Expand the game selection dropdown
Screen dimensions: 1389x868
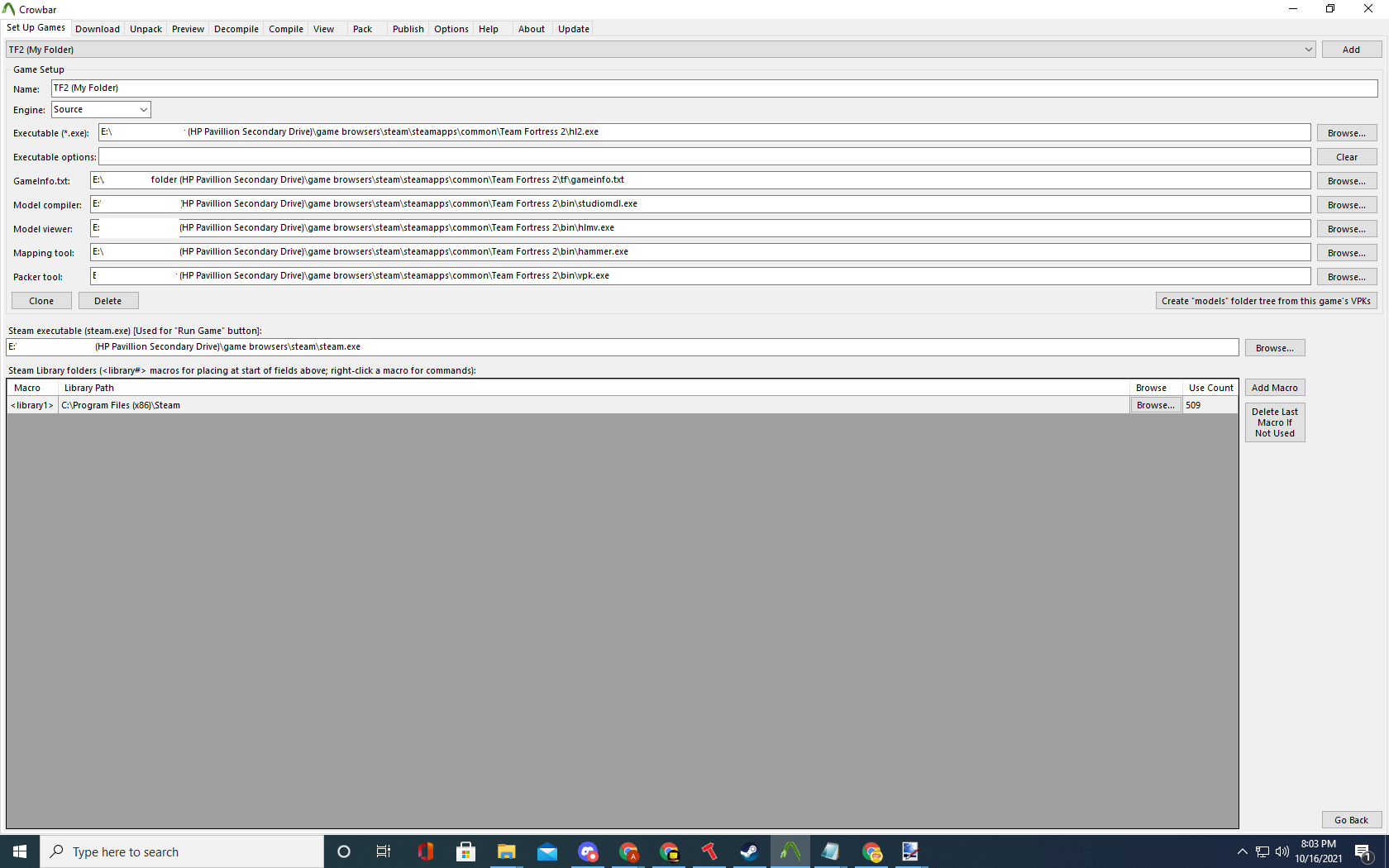point(1309,50)
